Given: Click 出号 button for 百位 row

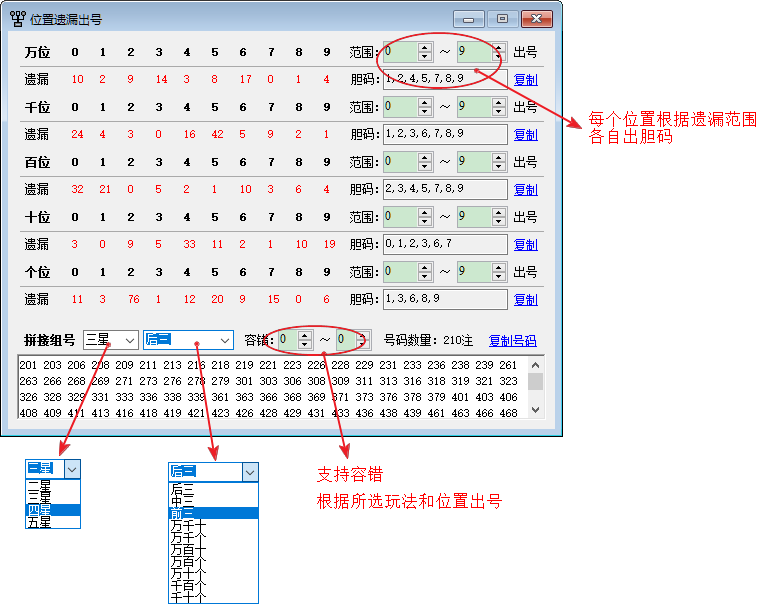Looking at the screenshot, I should 525,161.
